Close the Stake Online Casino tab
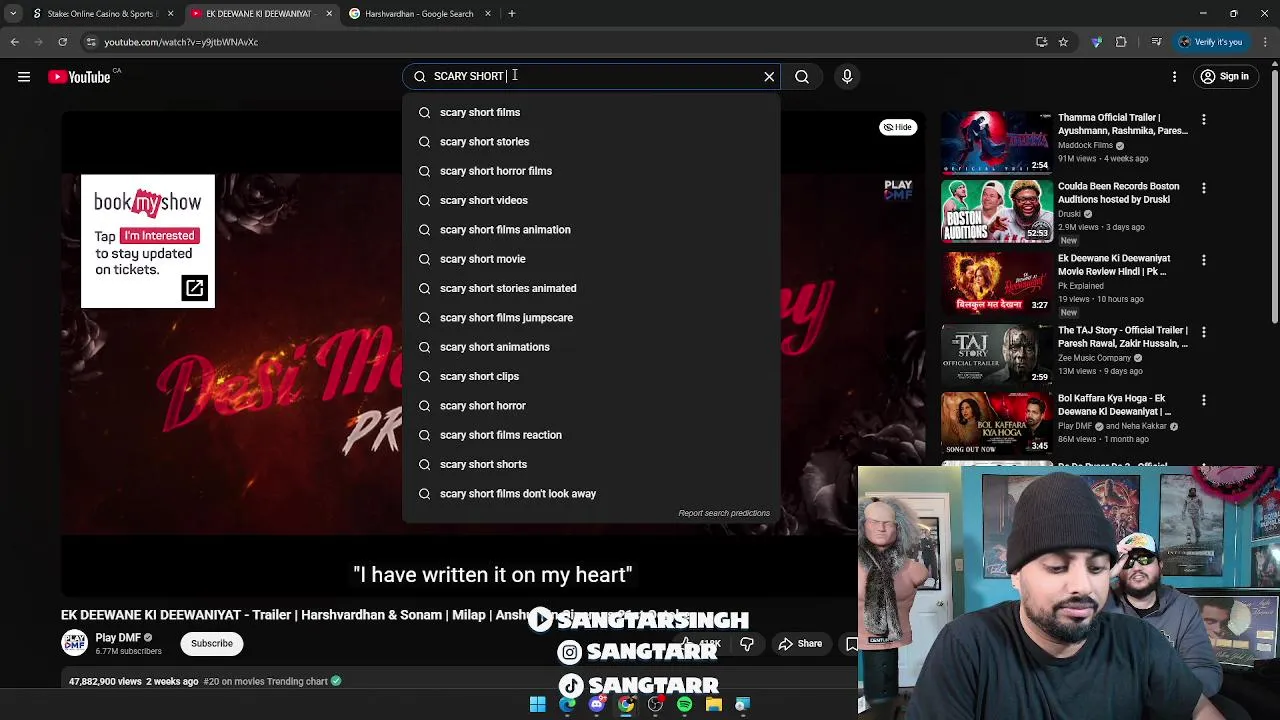Viewport: 1280px width, 720px height. 170,14
